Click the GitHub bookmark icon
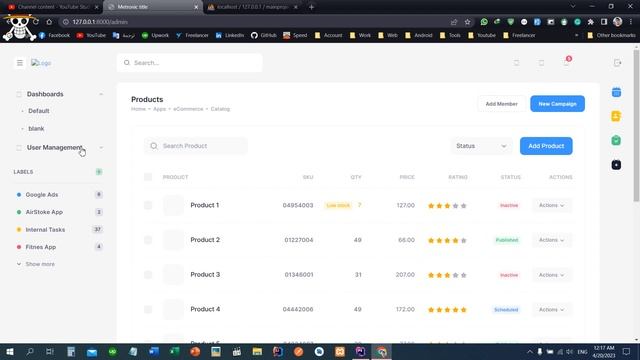Screen dimensions: 640x360 pyautogui.click(x=254, y=36)
